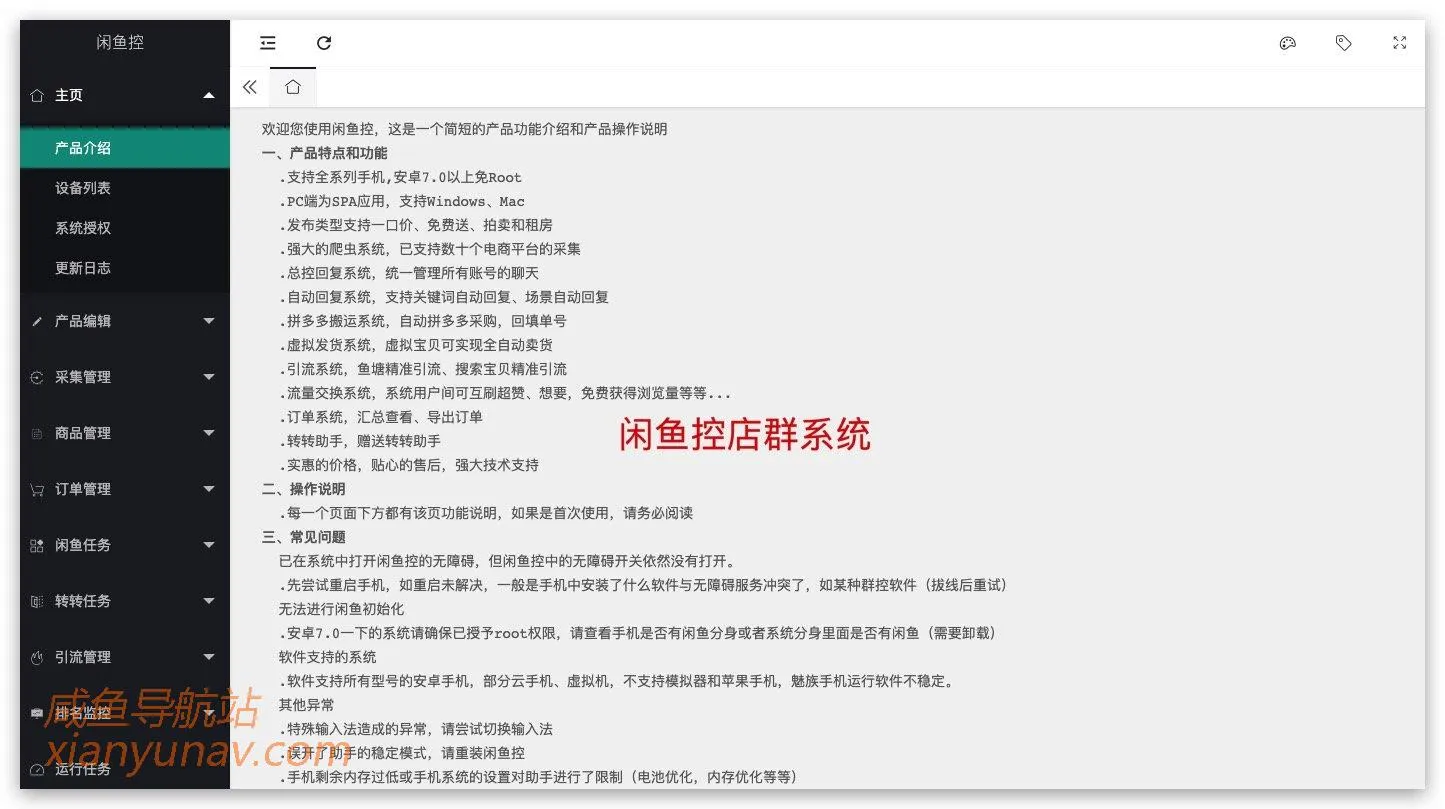Collapse the sidebar using the hamburger icon

coord(267,43)
